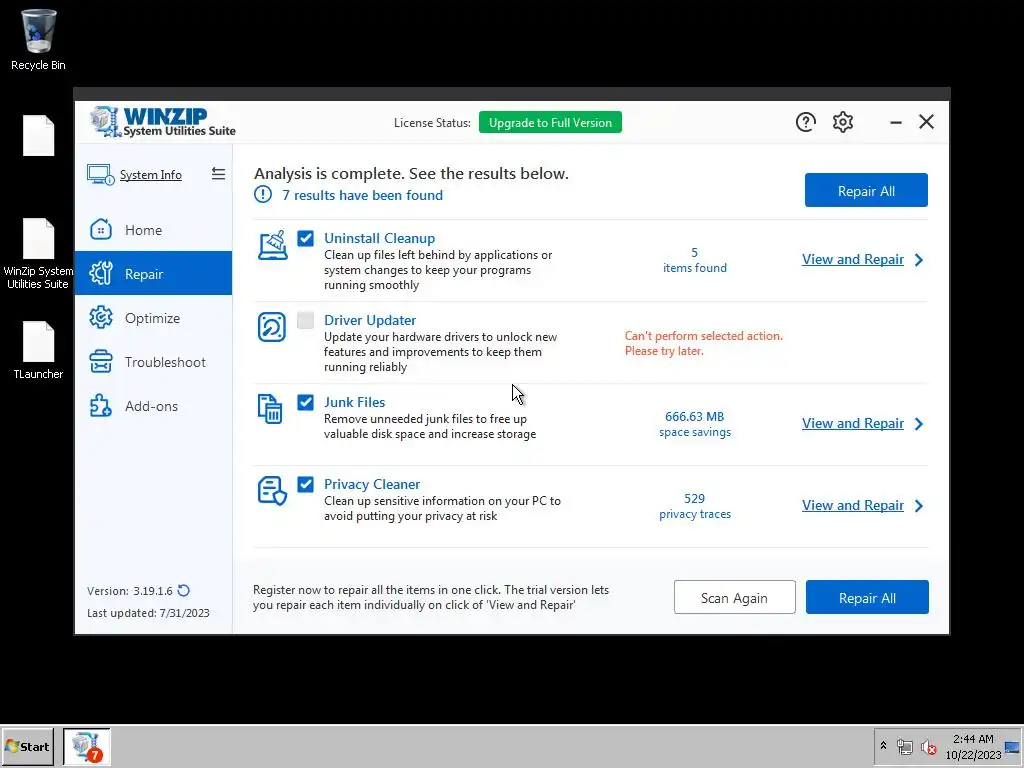The image size is (1024, 768).
Task: Click the Uninstall Cleanup title
Action: click(x=379, y=238)
